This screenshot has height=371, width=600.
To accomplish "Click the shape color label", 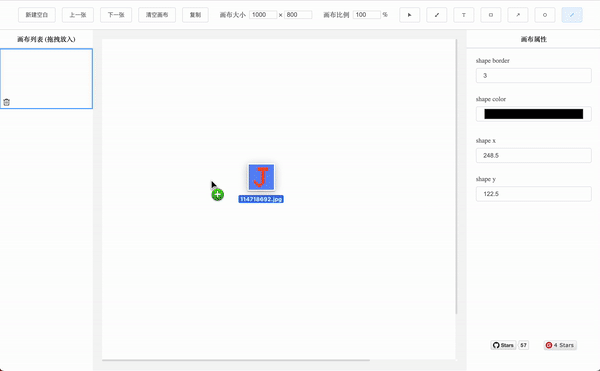I will pyautogui.click(x=491, y=99).
